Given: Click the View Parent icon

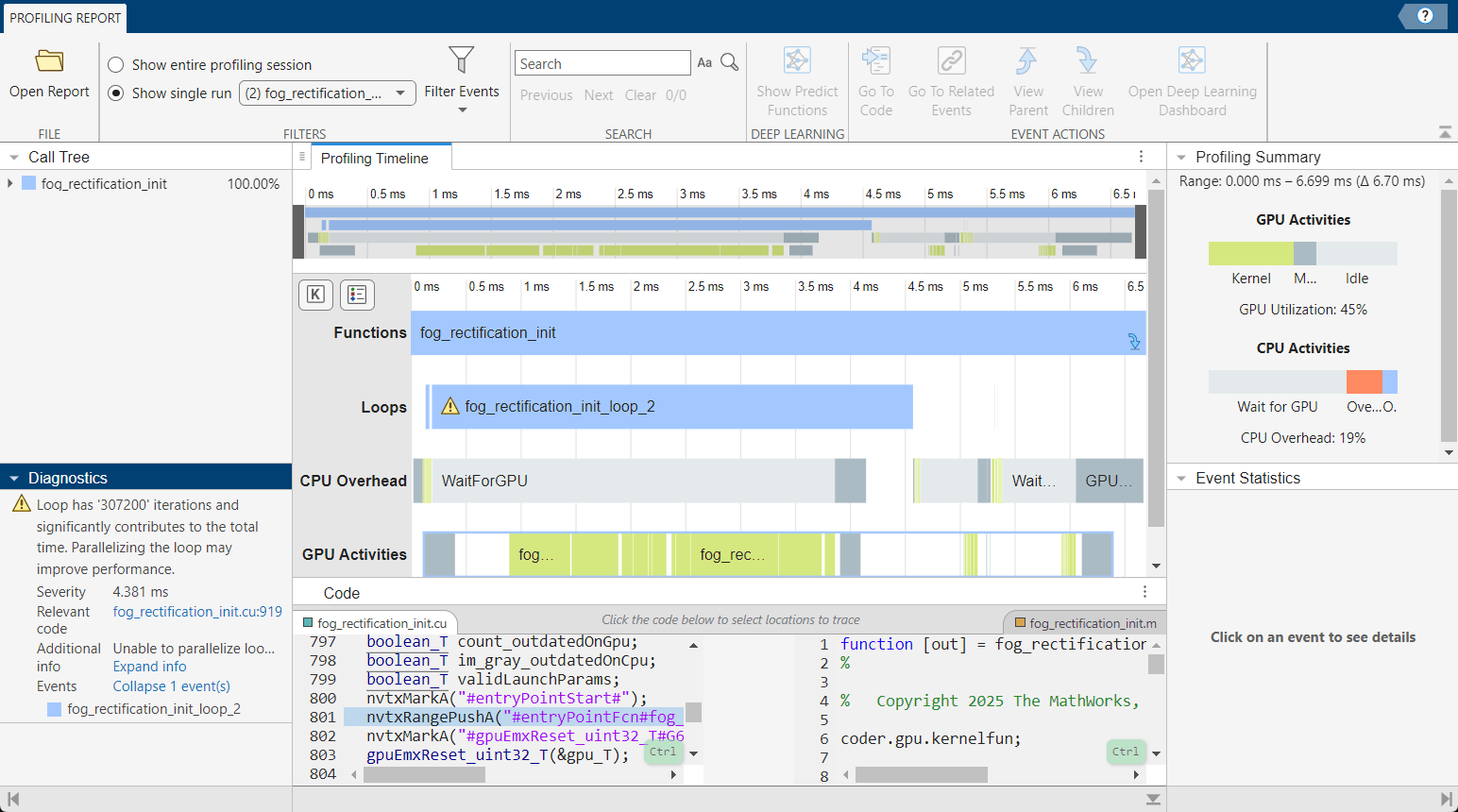Looking at the screenshot, I should [x=1027, y=60].
